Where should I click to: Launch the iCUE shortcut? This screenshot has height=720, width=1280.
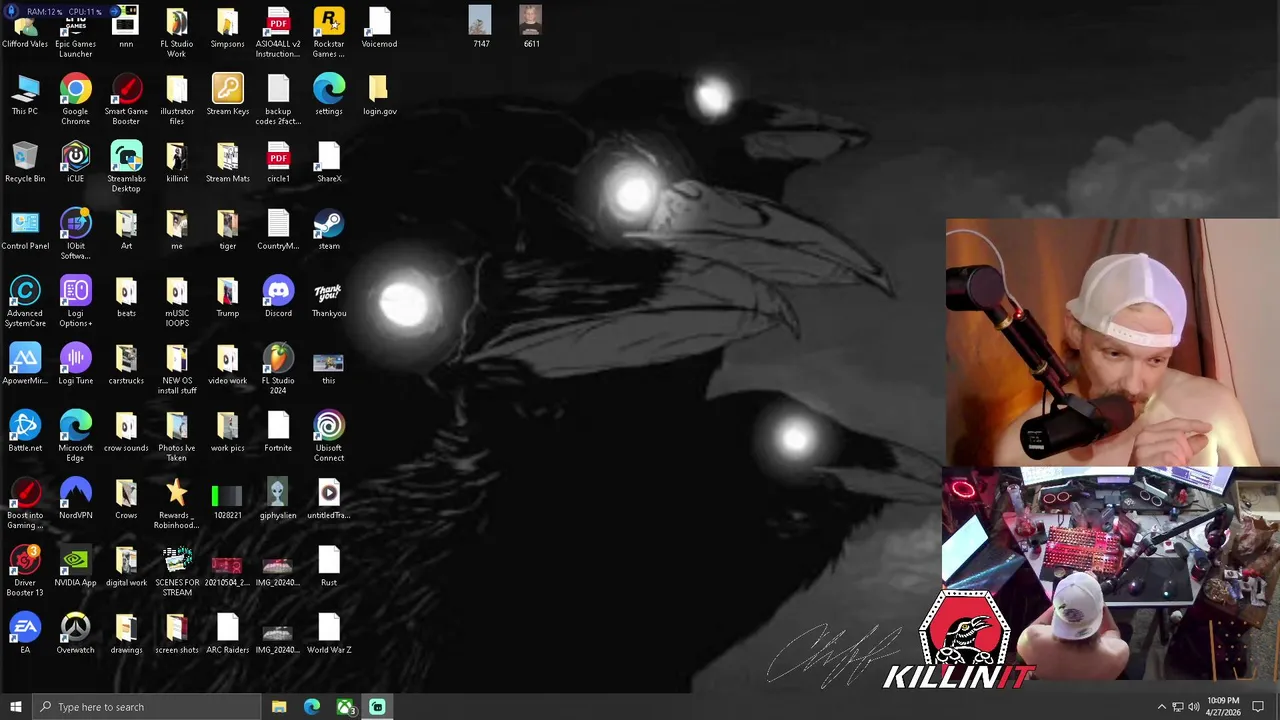coord(75,162)
